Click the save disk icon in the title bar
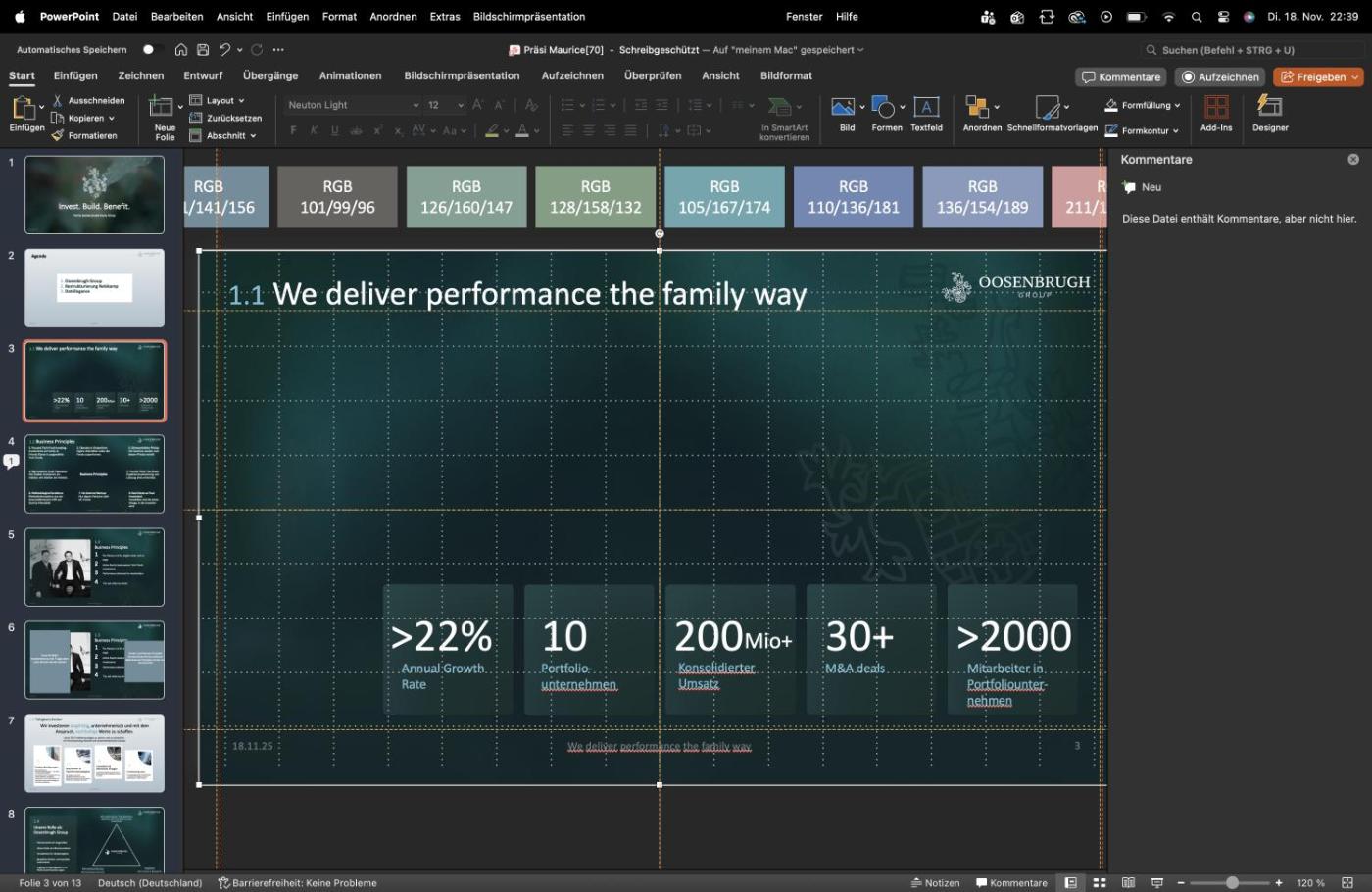This screenshot has height=892, width=1372. point(203,50)
